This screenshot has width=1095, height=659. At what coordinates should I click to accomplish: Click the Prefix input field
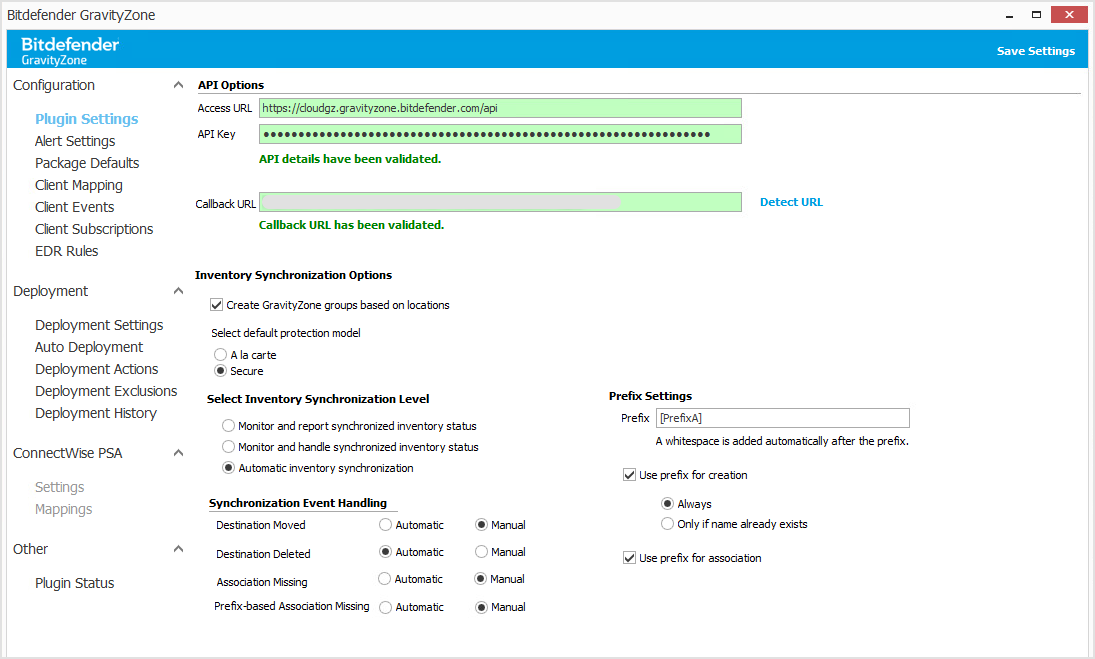point(782,418)
